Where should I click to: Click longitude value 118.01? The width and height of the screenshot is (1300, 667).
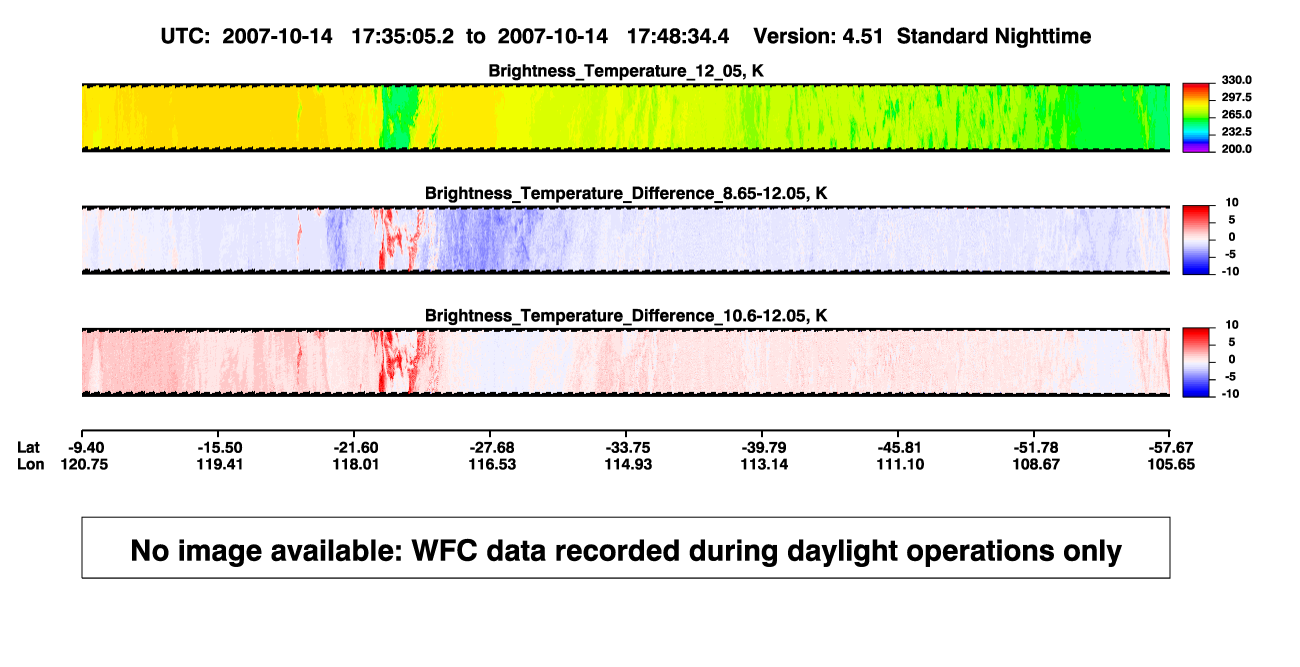coord(354,464)
